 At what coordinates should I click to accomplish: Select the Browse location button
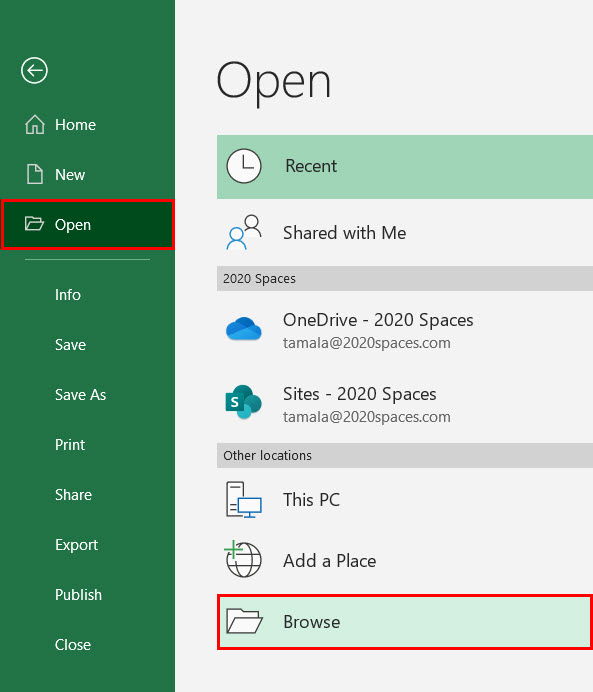click(x=405, y=622)
